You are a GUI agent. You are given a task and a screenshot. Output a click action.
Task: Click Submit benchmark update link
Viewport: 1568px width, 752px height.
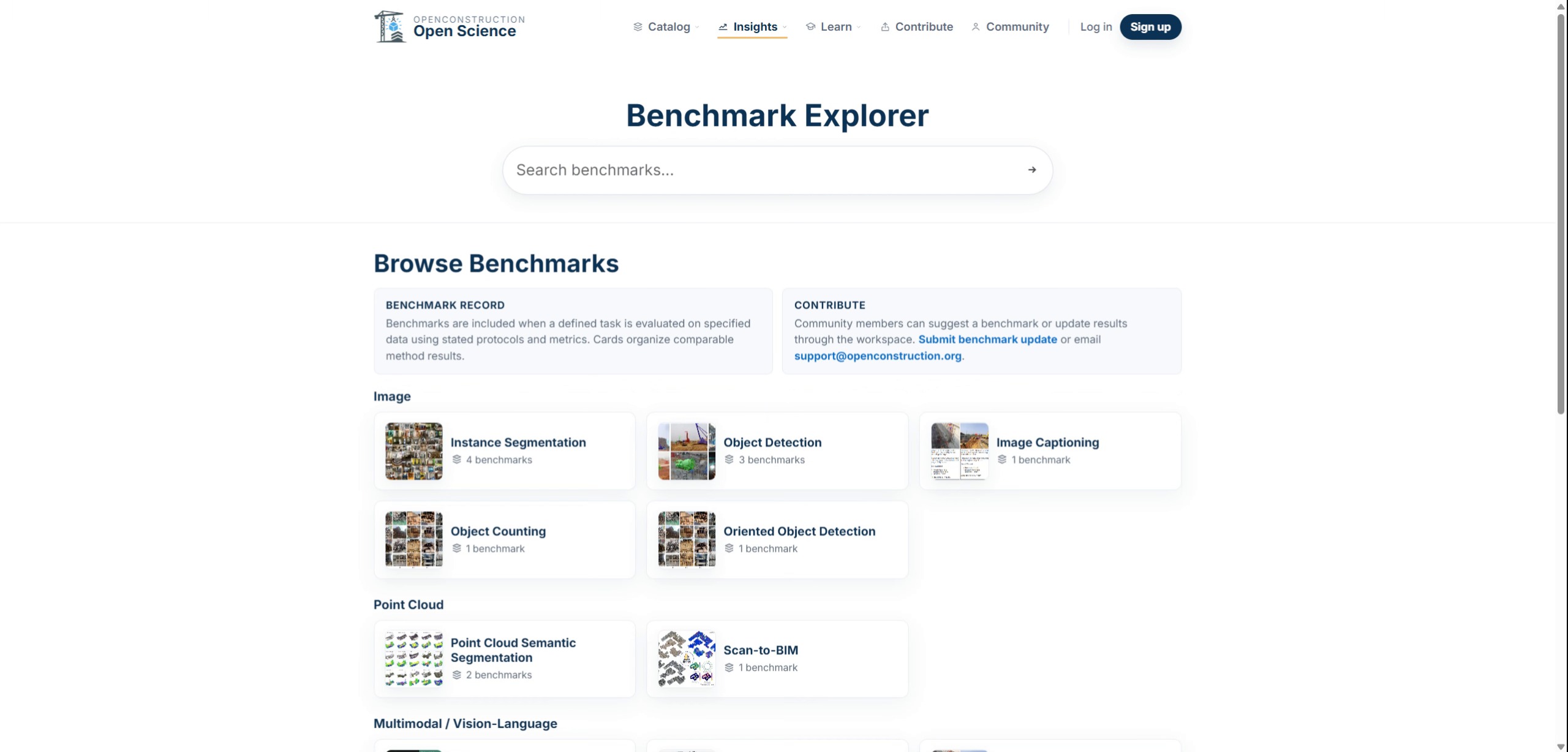click(x=987, y=340)
